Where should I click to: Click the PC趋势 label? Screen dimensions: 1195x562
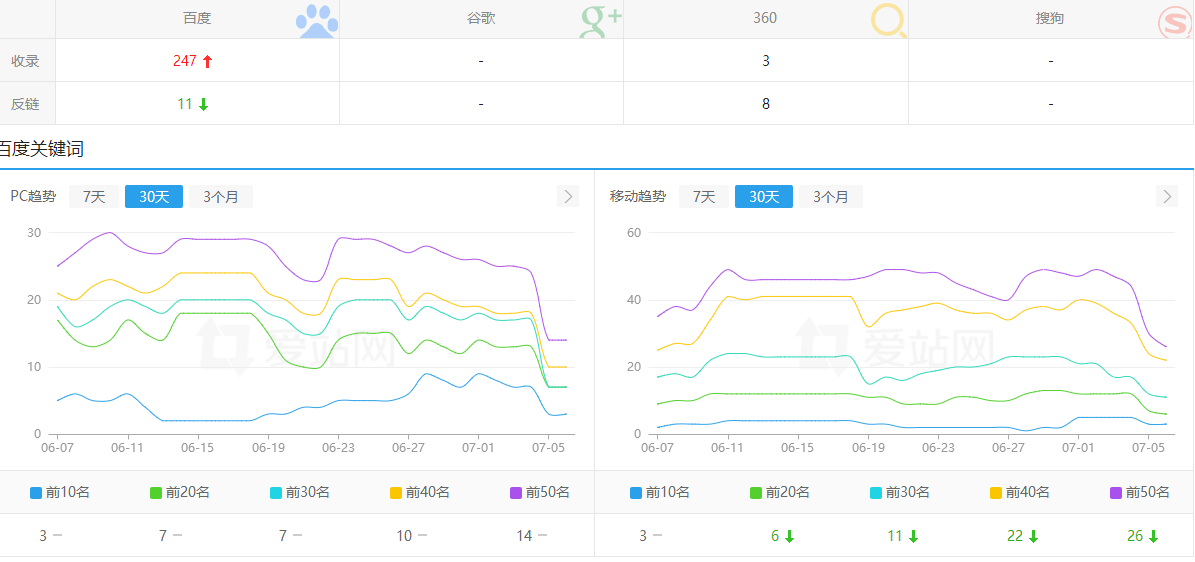(x=34, y=197)
